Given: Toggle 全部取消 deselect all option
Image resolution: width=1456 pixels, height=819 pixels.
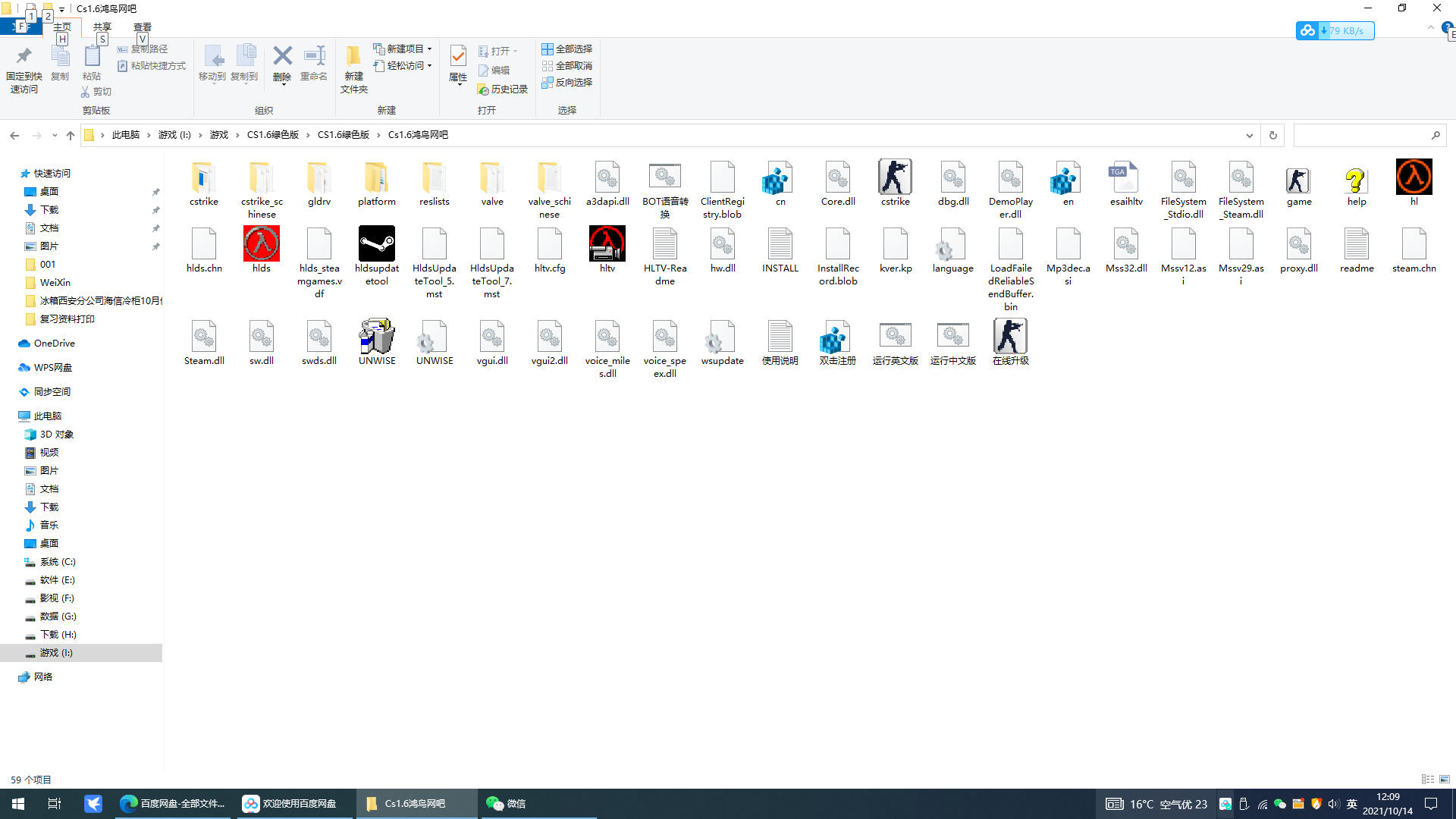Looking at the screenshot, I should (x=567, y=66).
